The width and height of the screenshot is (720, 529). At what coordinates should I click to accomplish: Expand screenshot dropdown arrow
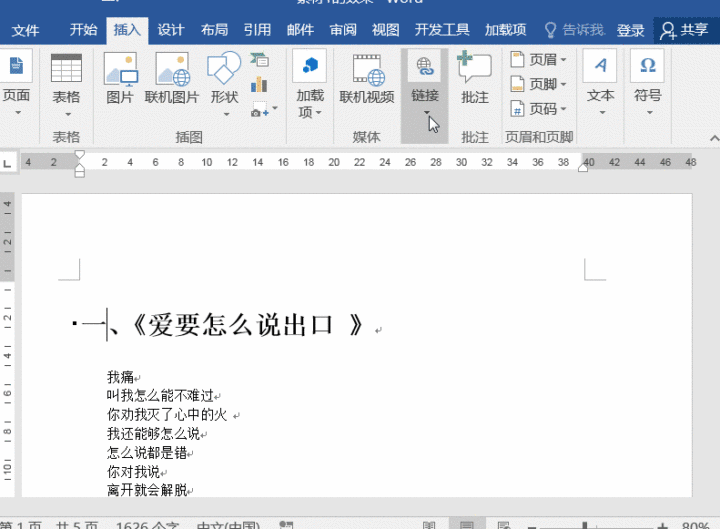(275, 109)
